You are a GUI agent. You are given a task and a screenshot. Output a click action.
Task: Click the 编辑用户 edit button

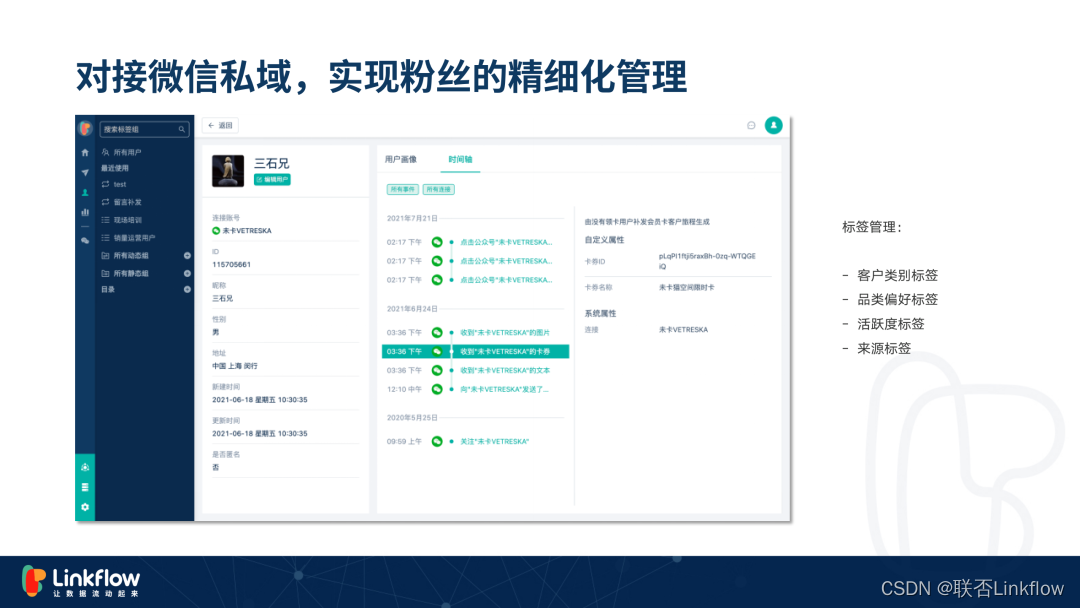tap(272, 180)
